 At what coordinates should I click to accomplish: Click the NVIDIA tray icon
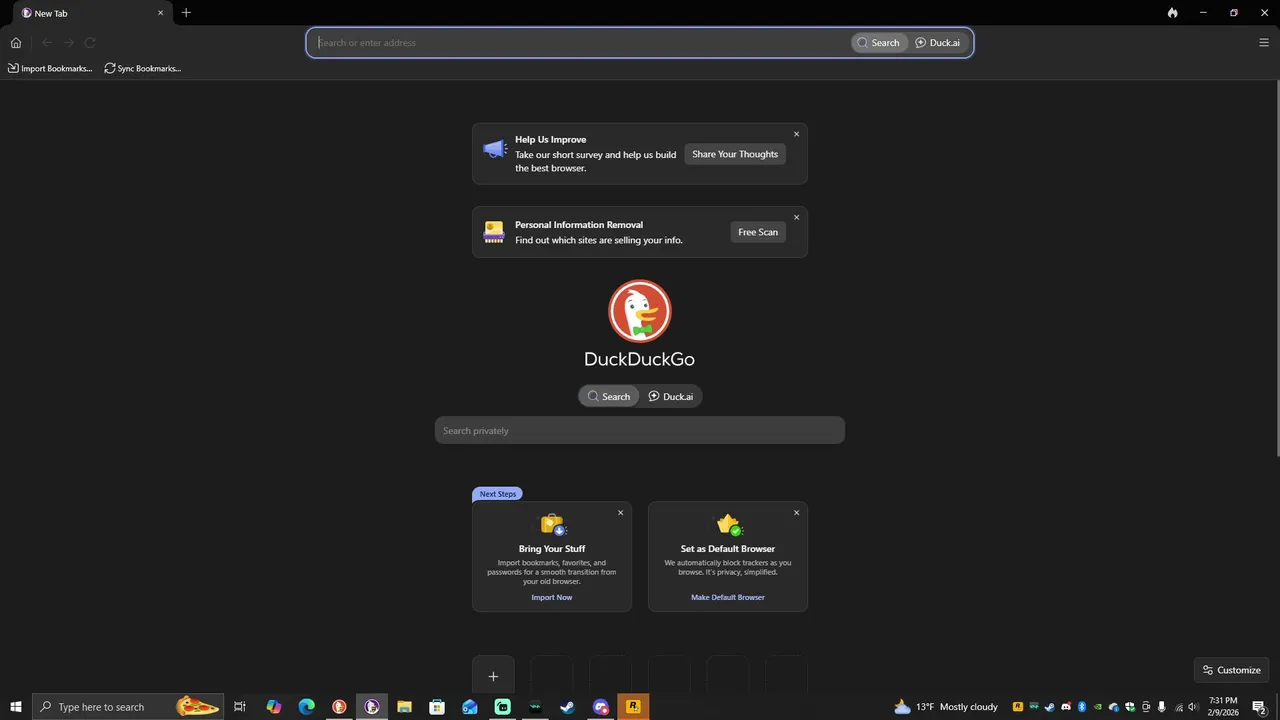(1098, 707)
